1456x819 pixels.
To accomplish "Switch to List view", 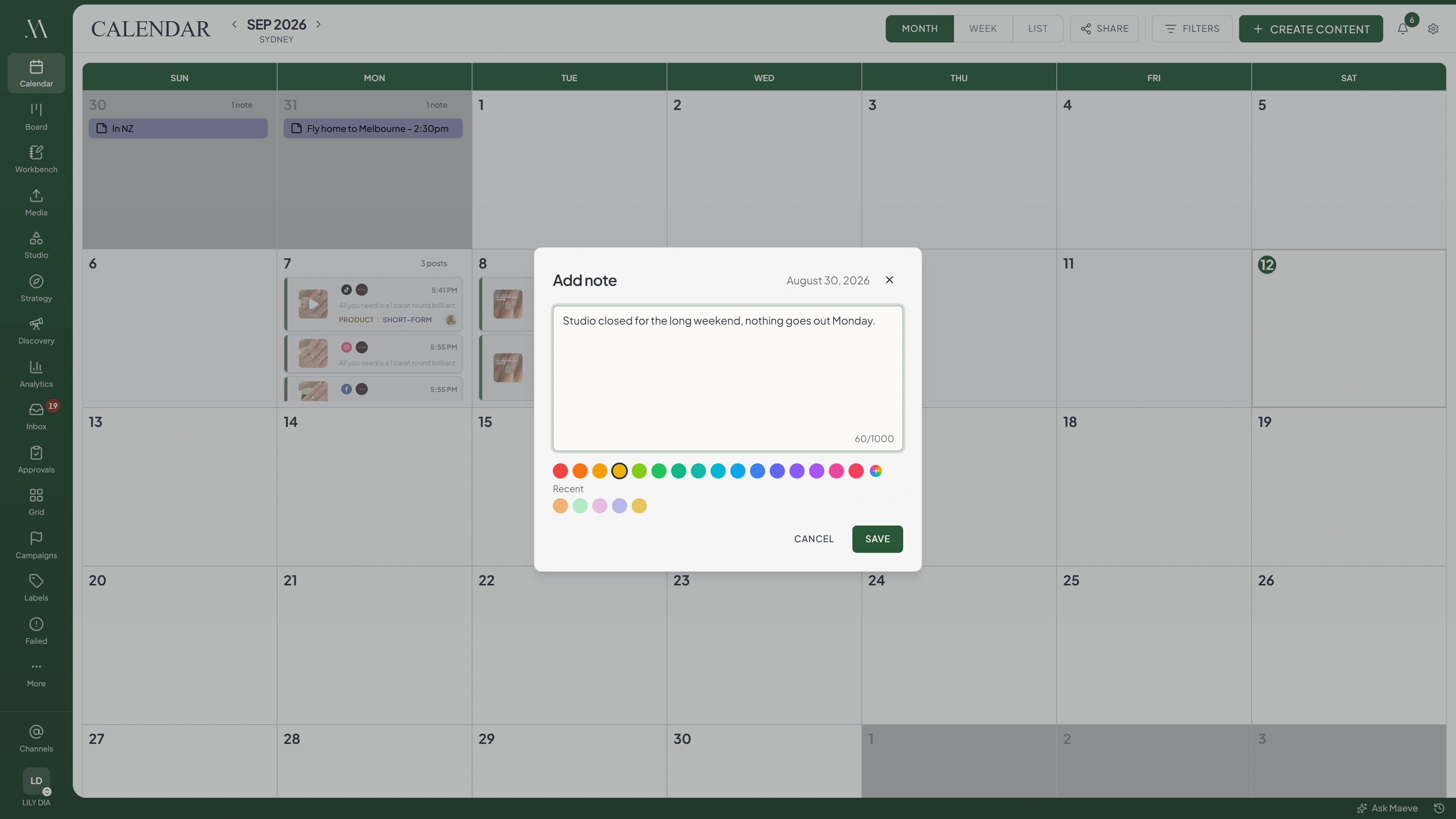I will [1038, 28].
